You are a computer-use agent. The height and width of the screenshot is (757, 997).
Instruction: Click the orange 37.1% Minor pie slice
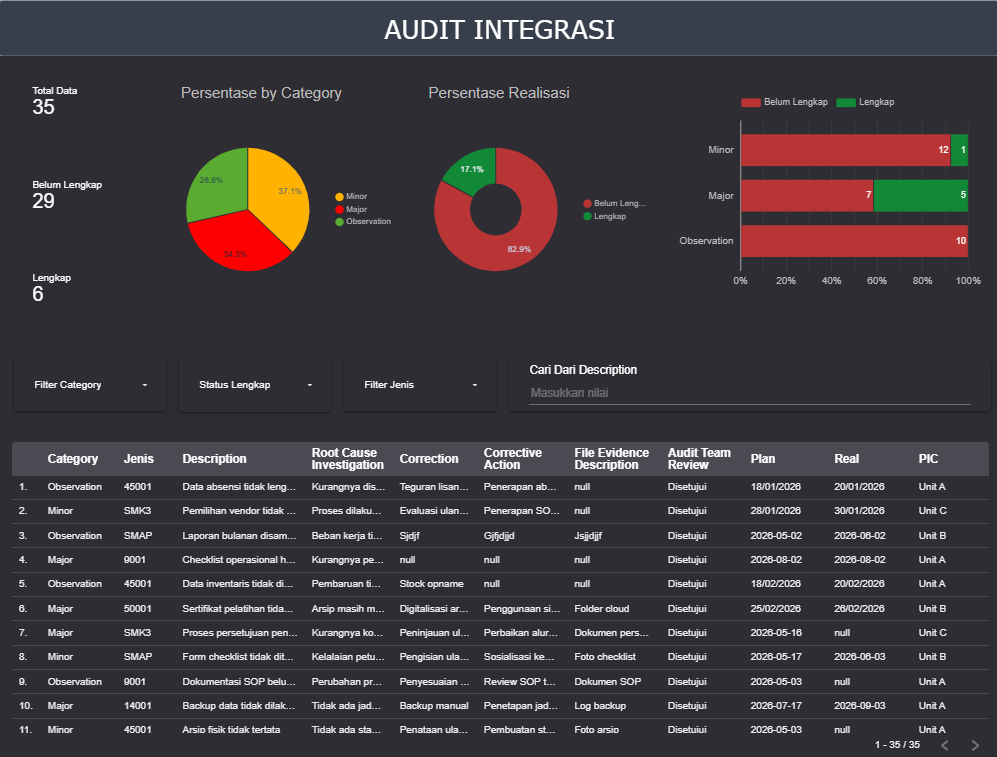(277, 197)
